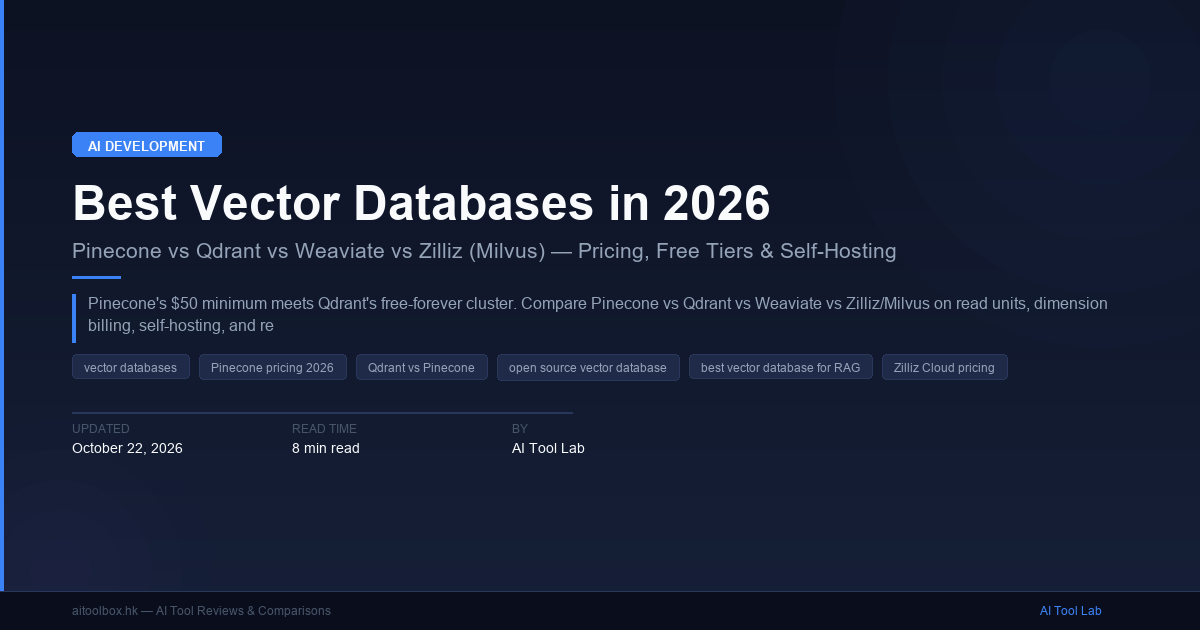The width and height of the screenshot is (1200, 630).
Task: Click the AI DEVELOPMENT category badge
Action: [x=147, y=145]
